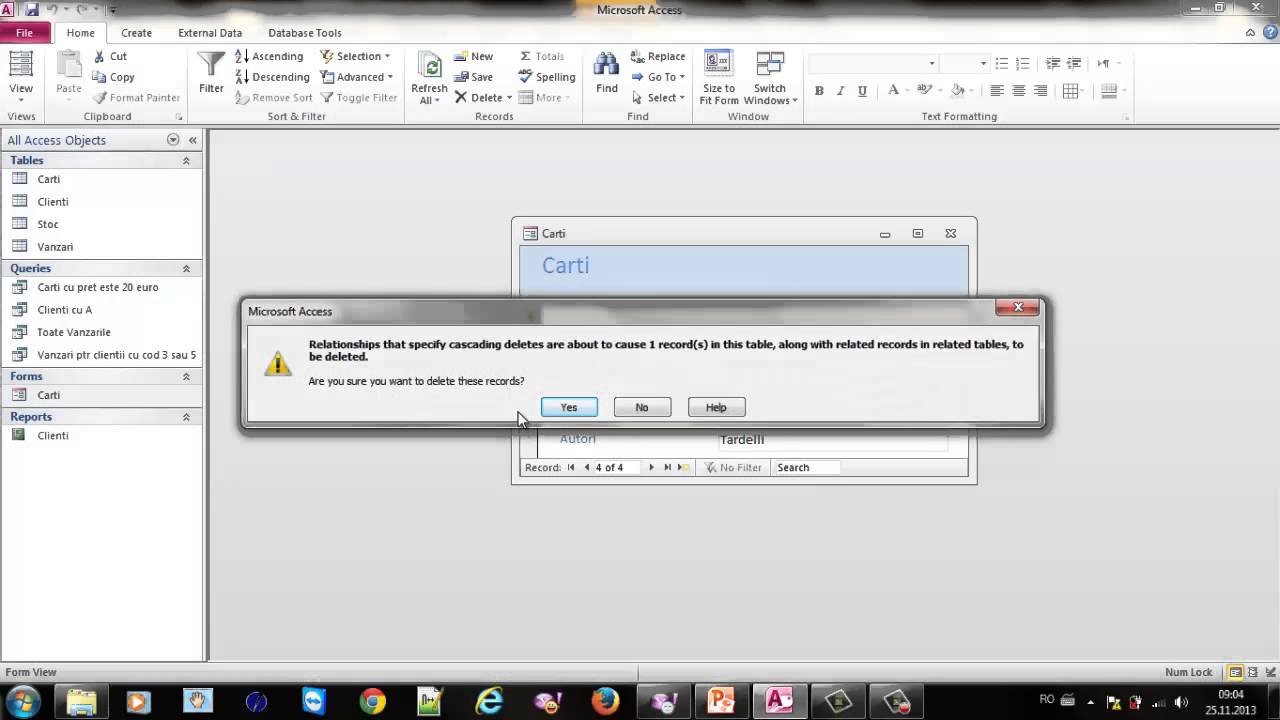Screen dimensions: 1280x720
Task: Align text left
Action: 997,91
